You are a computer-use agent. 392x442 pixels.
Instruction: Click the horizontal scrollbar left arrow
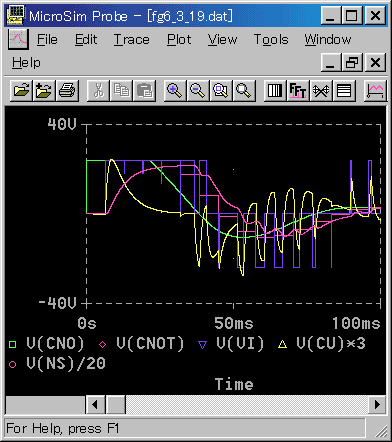click(96, 405)
